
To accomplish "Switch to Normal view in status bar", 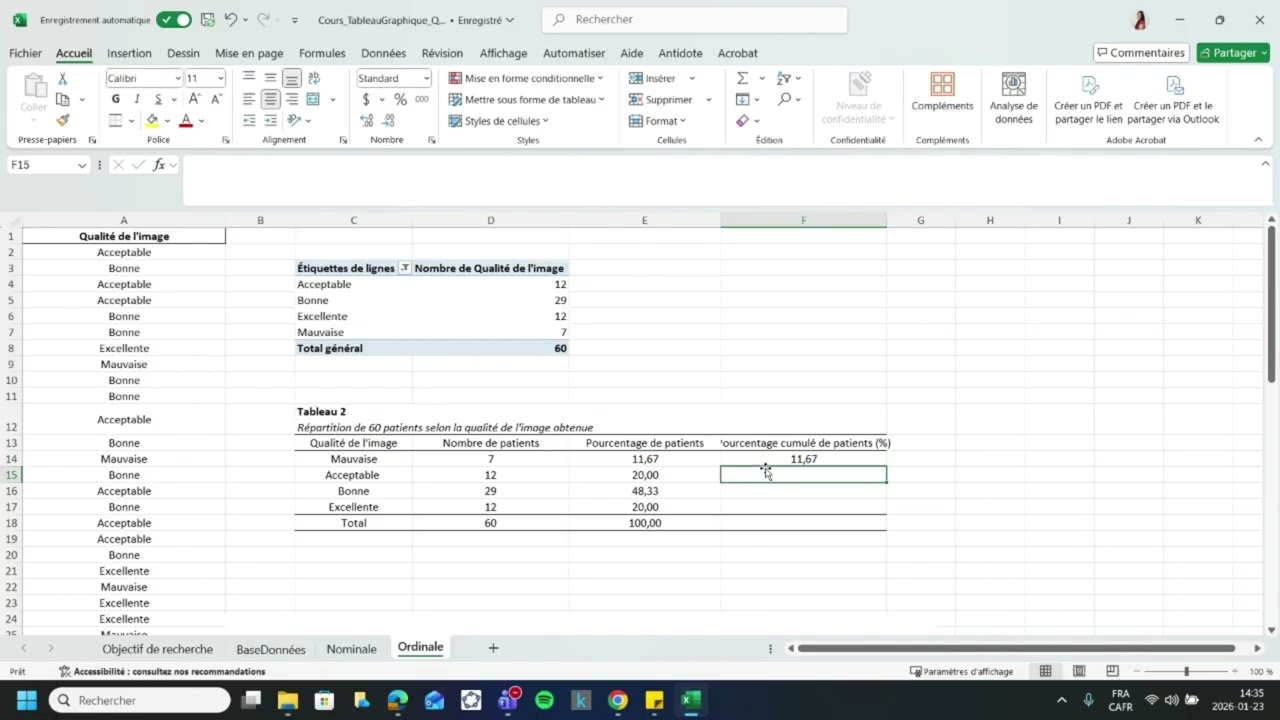I will click(1045, 672).
